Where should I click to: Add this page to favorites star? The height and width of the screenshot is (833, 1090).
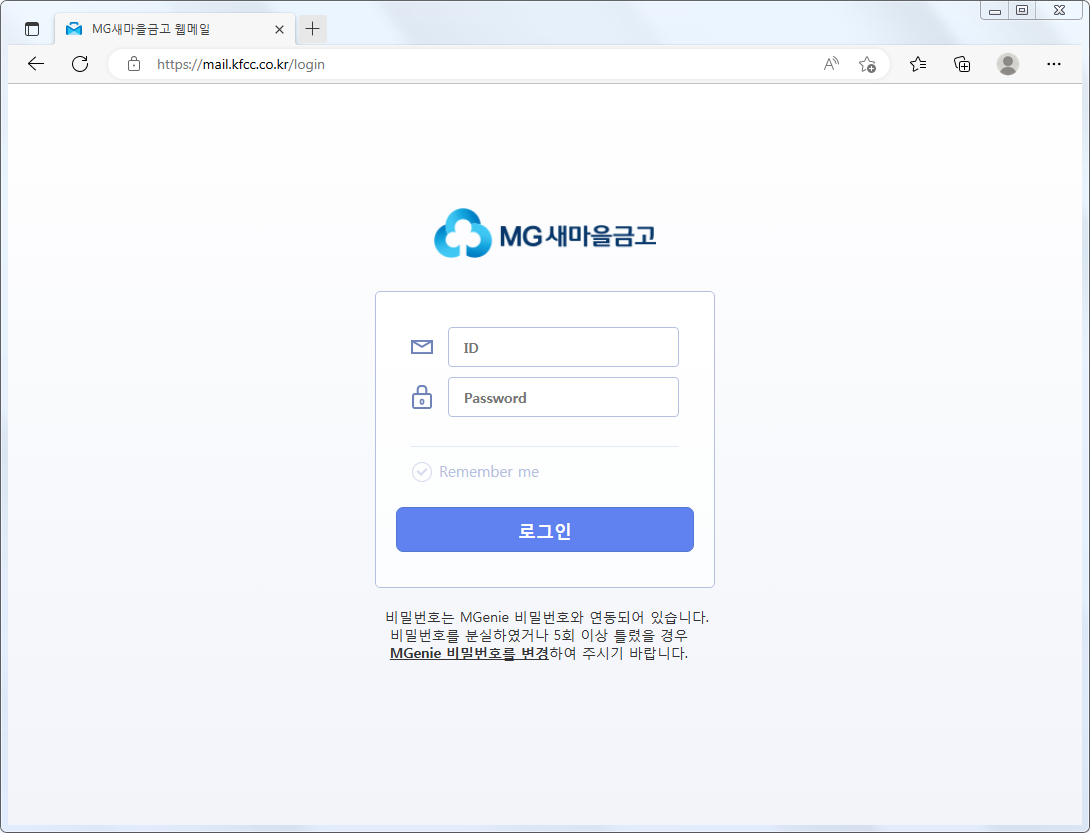click(x=867, y=64)
